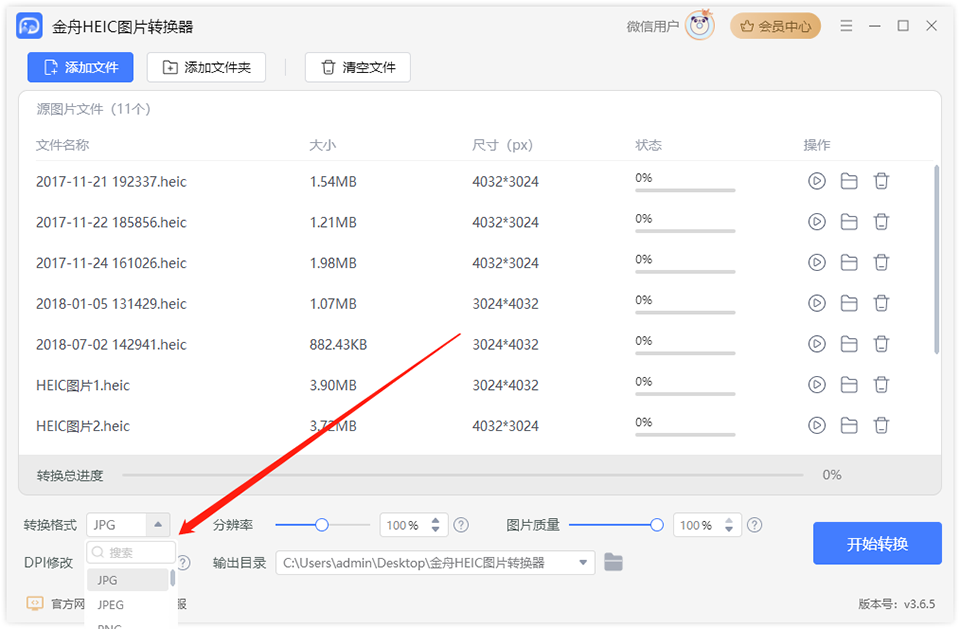The image size is (960, 629).
Task: Open folder for 2018-07-02 142941.heic
Action: pos(849,344)
